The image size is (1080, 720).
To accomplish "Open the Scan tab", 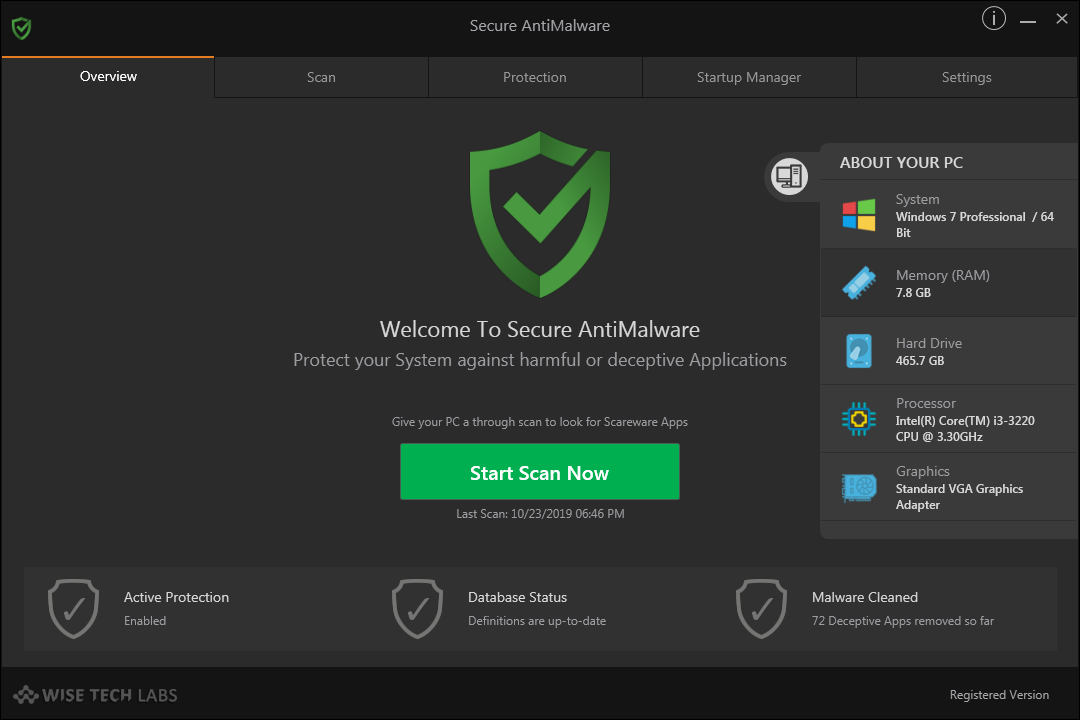I will tap(321, 77).
